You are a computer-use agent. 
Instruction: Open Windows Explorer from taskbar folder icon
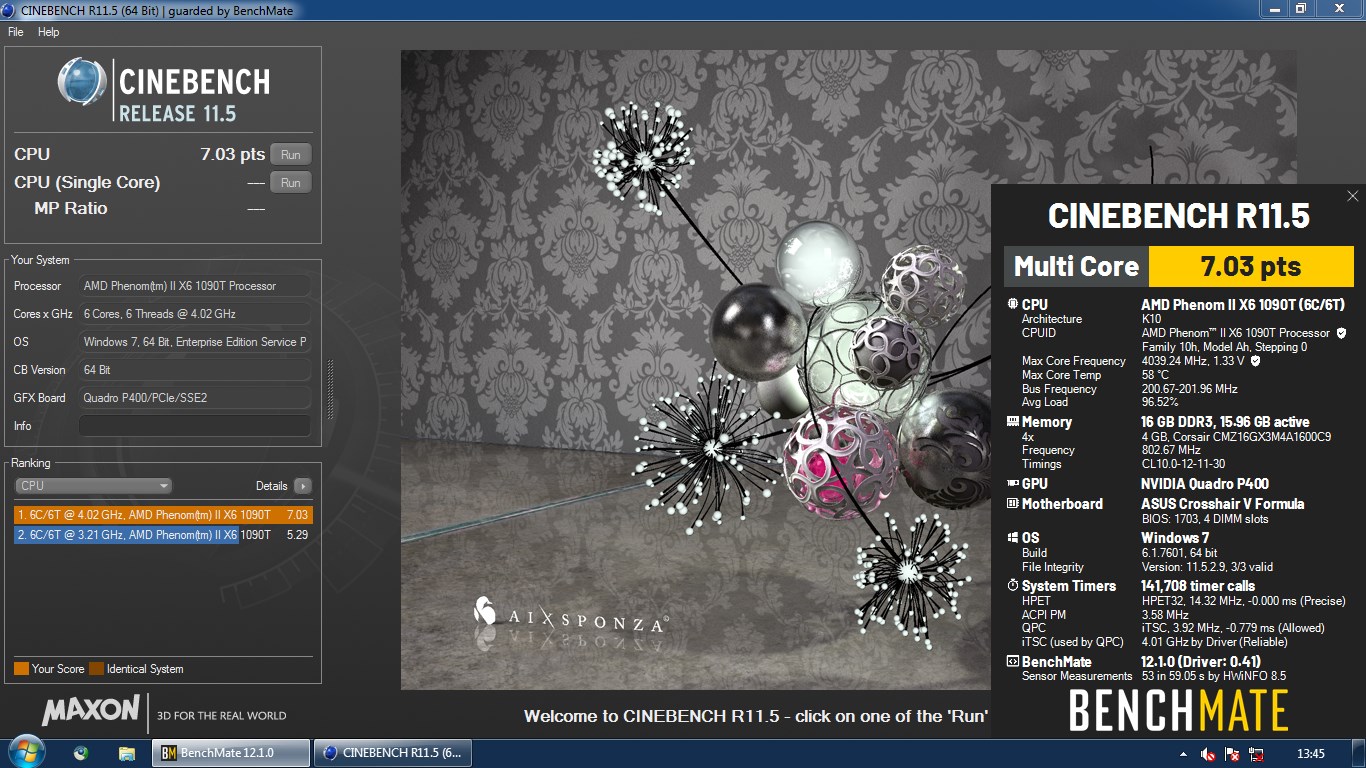[126, 753]
